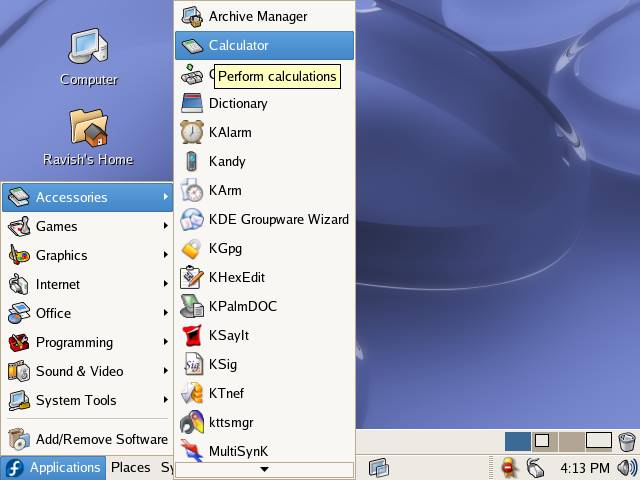Expand the Games submenu

tap(86, 226)
